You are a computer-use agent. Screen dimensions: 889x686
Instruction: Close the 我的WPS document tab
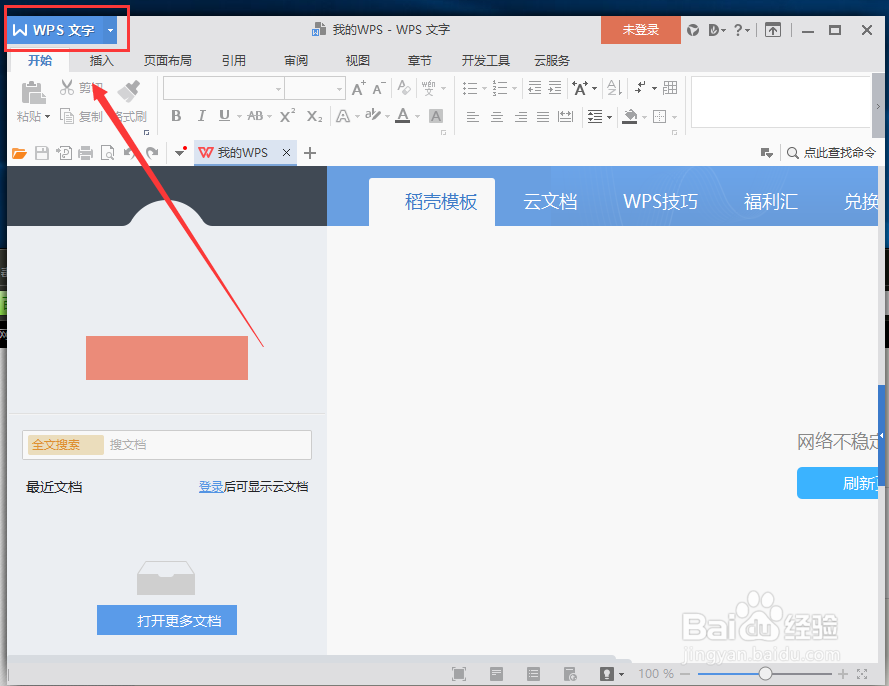coord(286,153)
